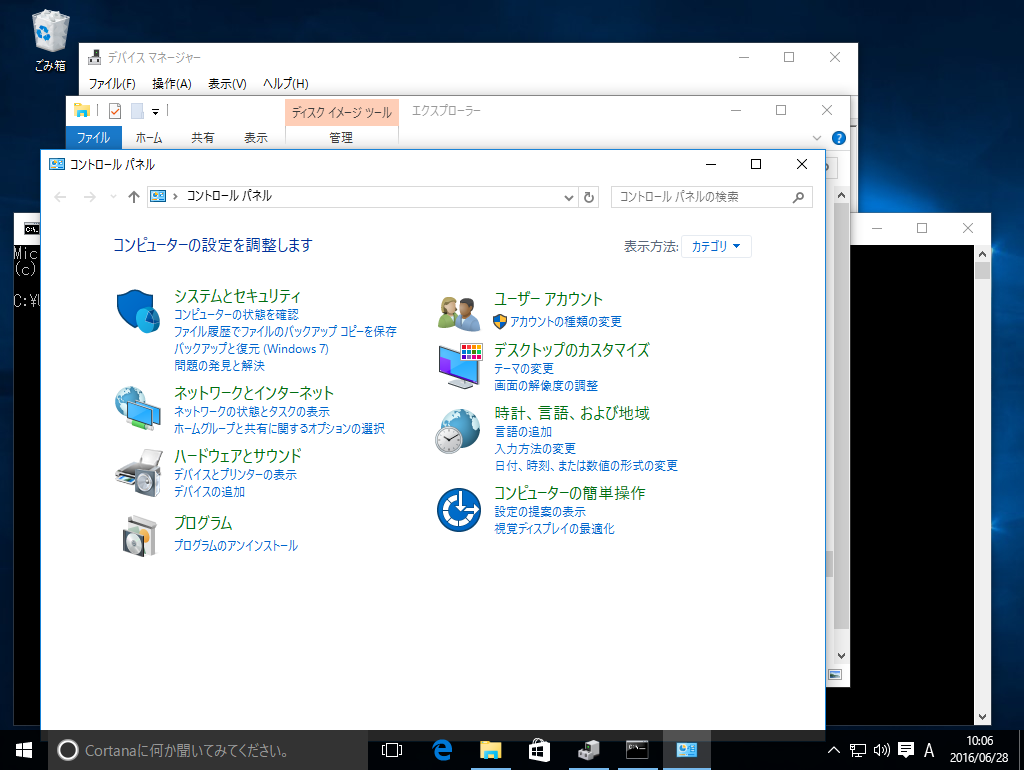Viewport: 1024px width, 770px height.
Task: Click the Control Panel taskbar button
Action: pyautogui.click(x=686, y=750)
